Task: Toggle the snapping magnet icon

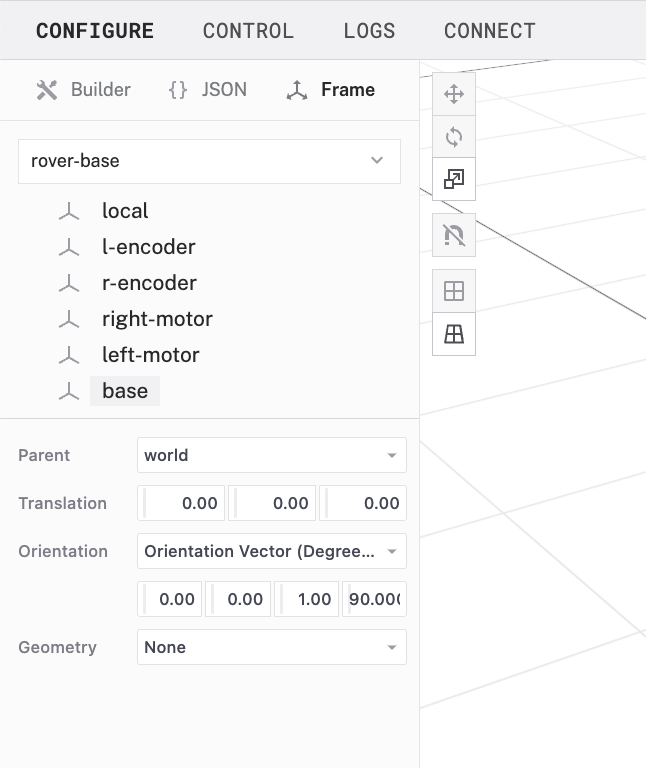Action: click(x=454, y=235)
